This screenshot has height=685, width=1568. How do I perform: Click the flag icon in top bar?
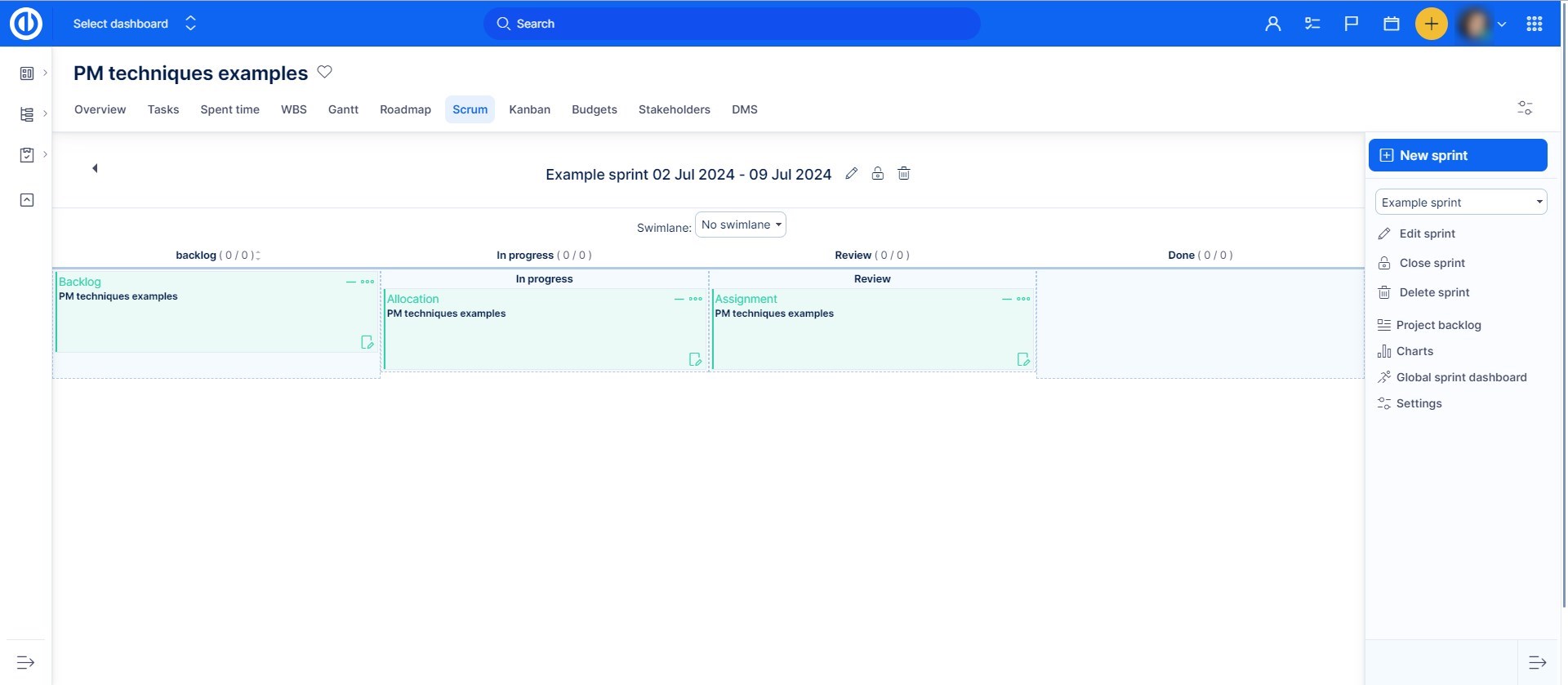coord(1352,24)
